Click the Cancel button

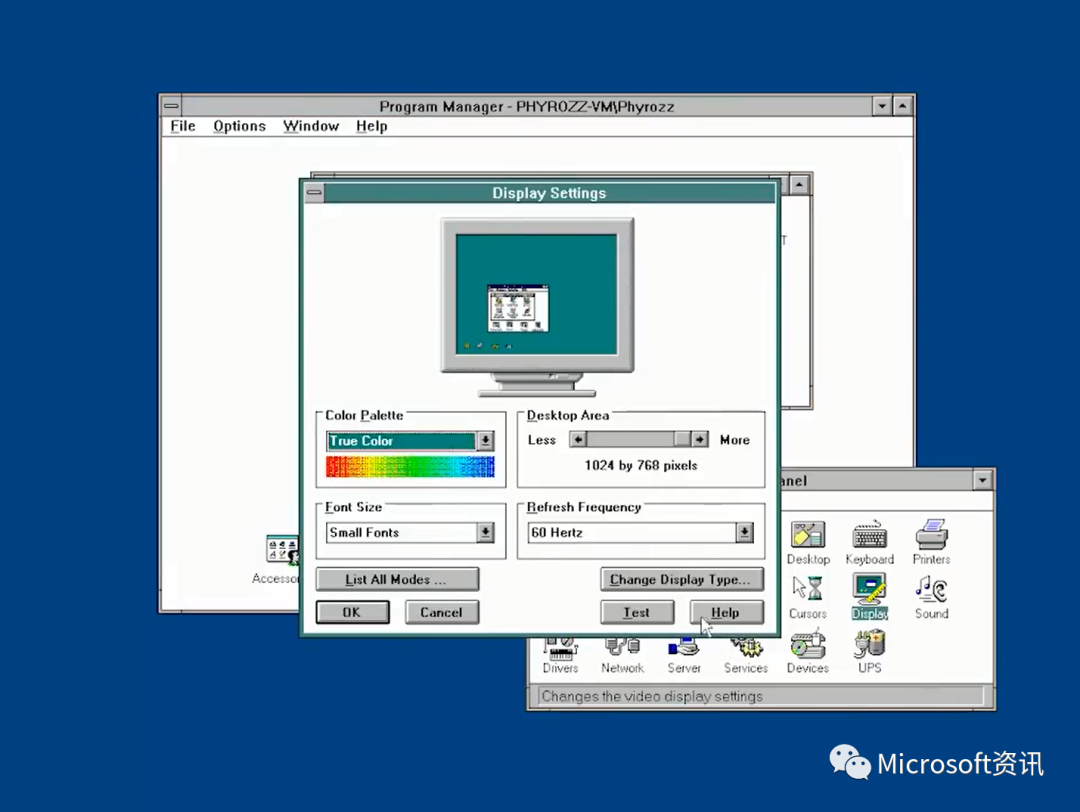tap(442, 612)
